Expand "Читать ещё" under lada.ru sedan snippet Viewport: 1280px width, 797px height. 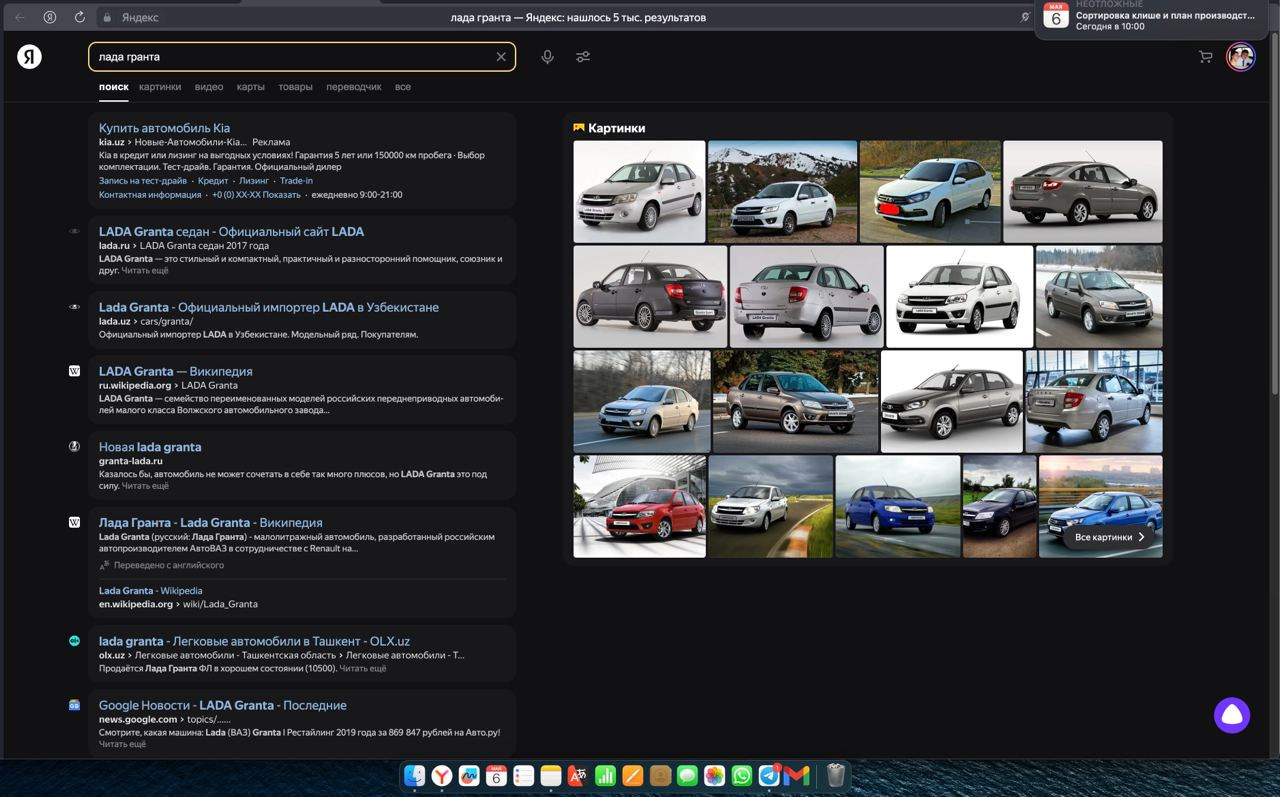pos(145,271)
